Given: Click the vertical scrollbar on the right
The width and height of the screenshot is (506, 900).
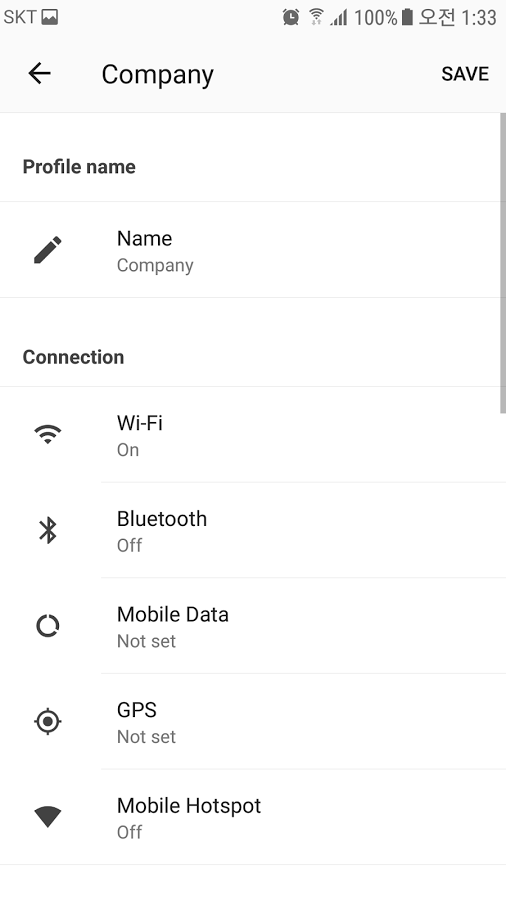Looking at the screenshot, I should tap(503, 263).
